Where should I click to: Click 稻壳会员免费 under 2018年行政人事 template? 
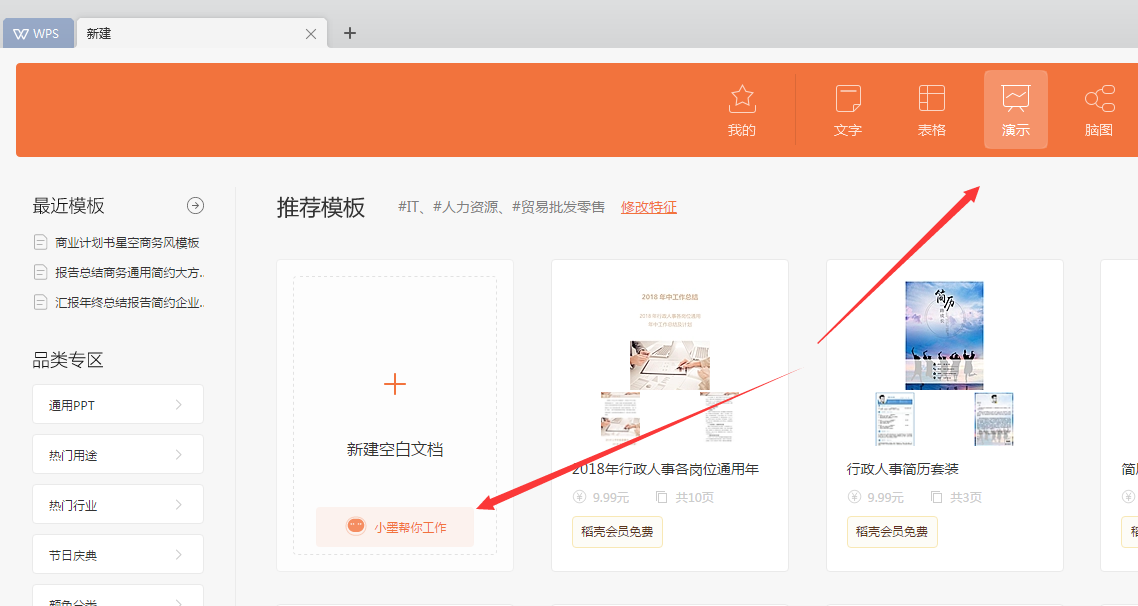(x=617, y=532)
